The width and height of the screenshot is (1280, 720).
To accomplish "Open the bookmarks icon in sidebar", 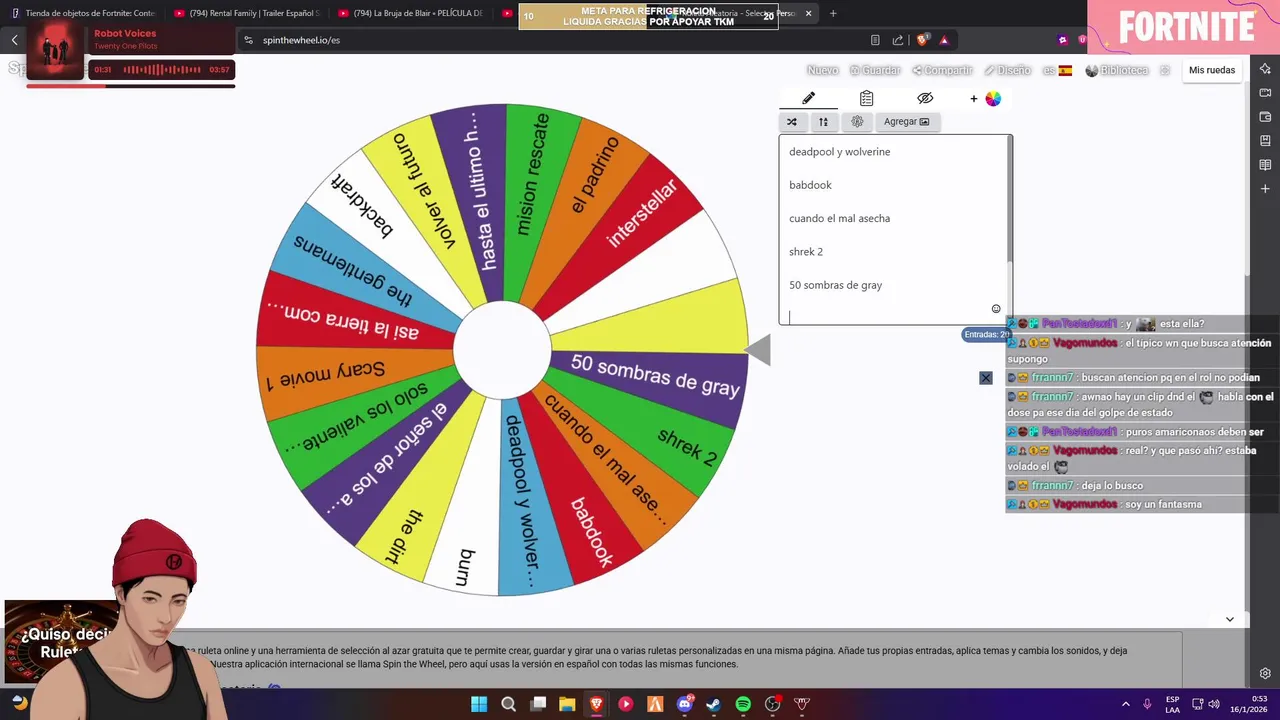I will pyautogui.click(x=1265, y=141).
